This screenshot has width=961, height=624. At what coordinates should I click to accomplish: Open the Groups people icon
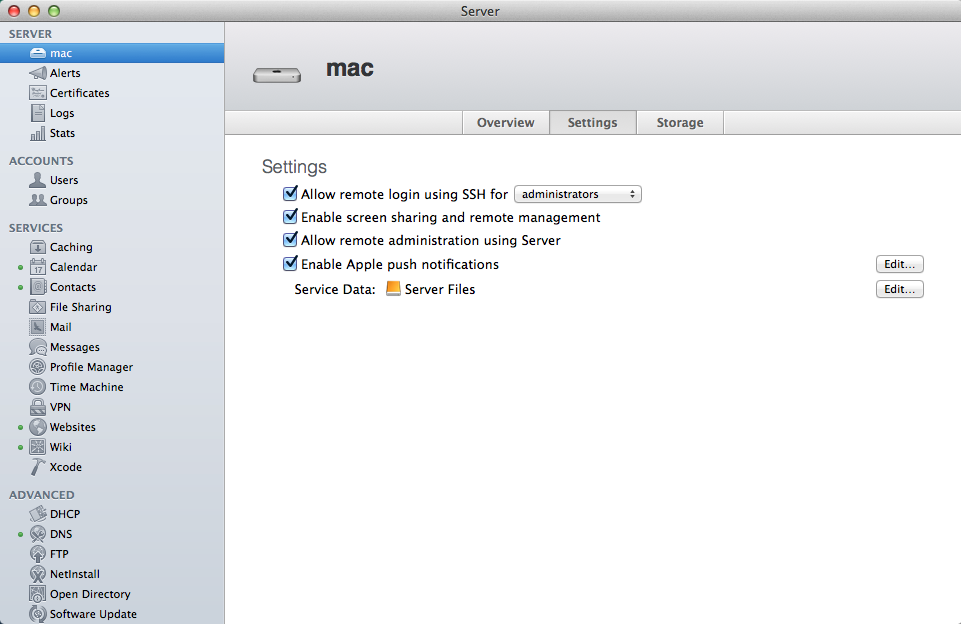tap(38, 200)
